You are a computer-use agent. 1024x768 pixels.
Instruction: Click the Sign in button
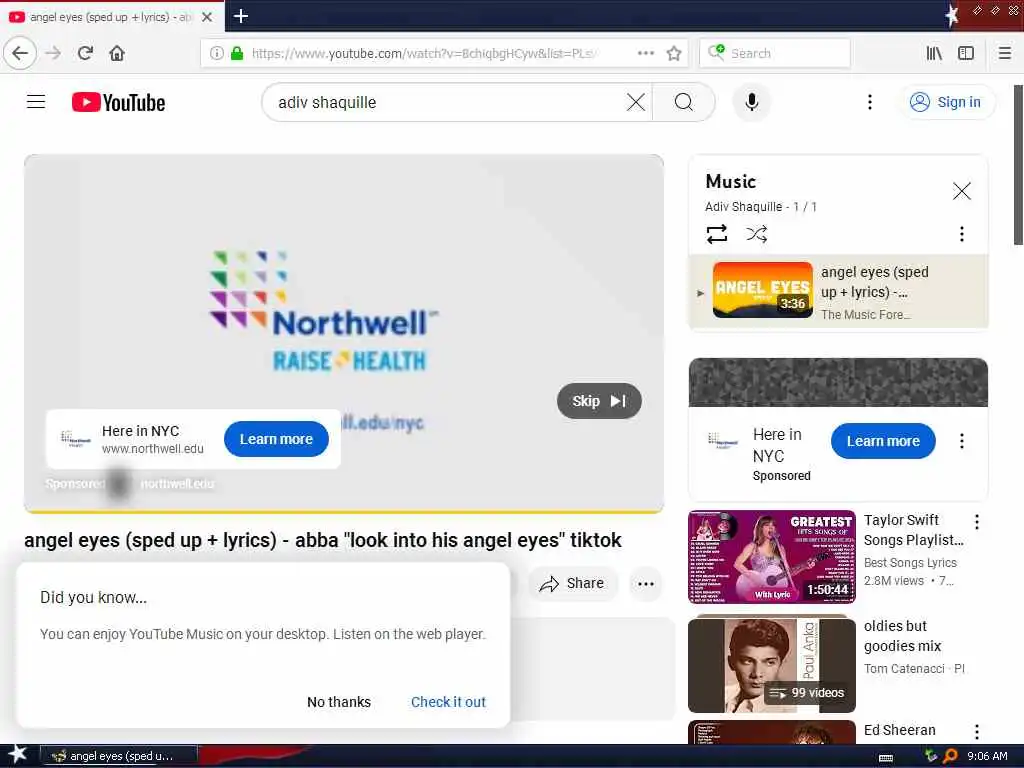946,102
